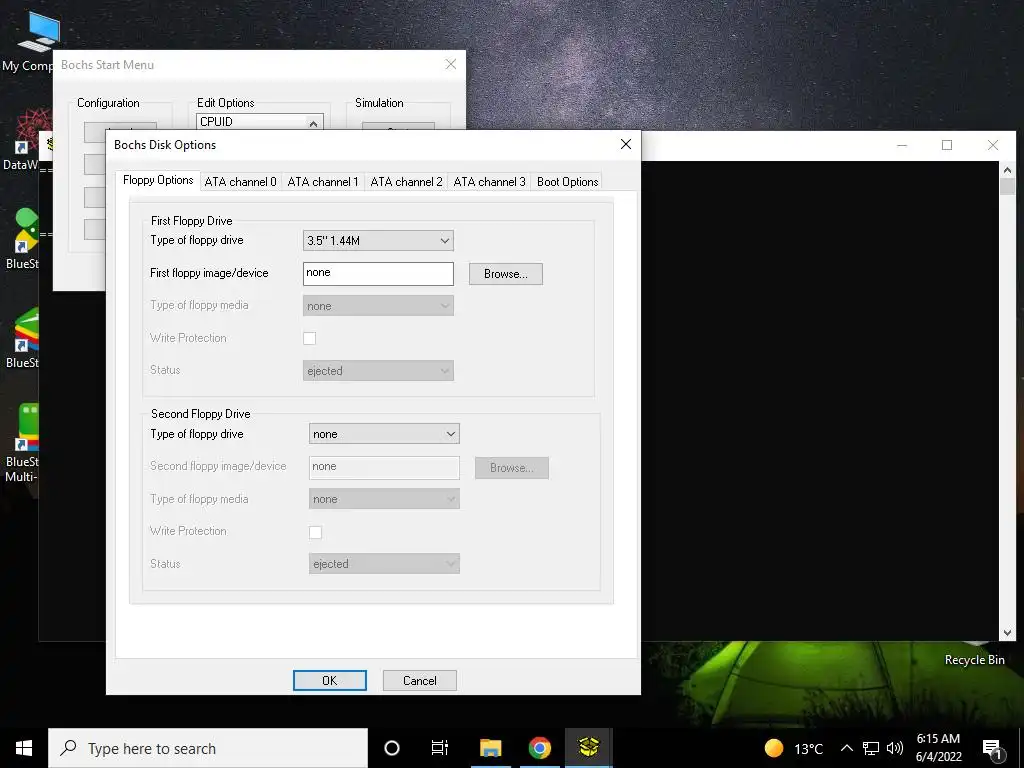
Task: Switch to the ATA channel 2 tab
Action: click(x=406, y=182)
